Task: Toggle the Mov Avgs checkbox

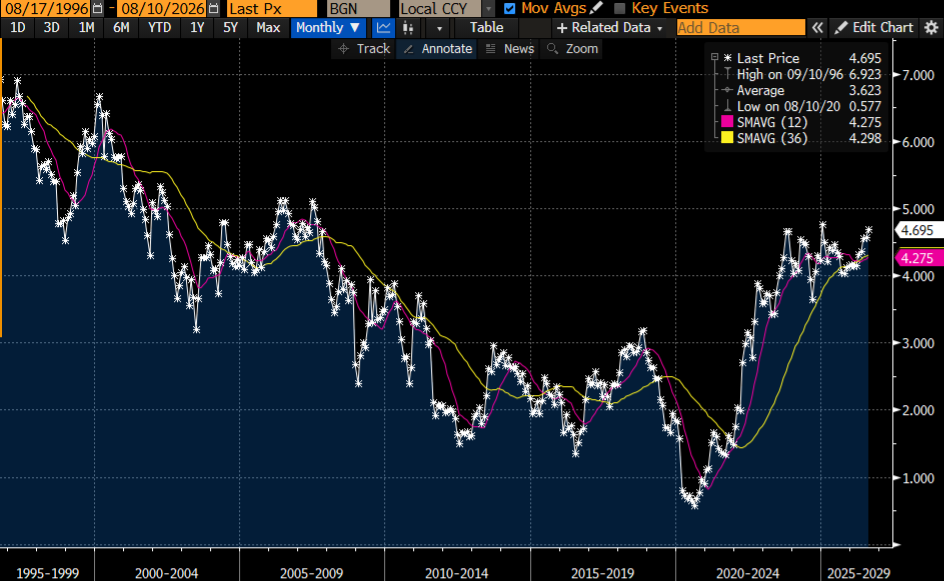Action: pos(509,8)
